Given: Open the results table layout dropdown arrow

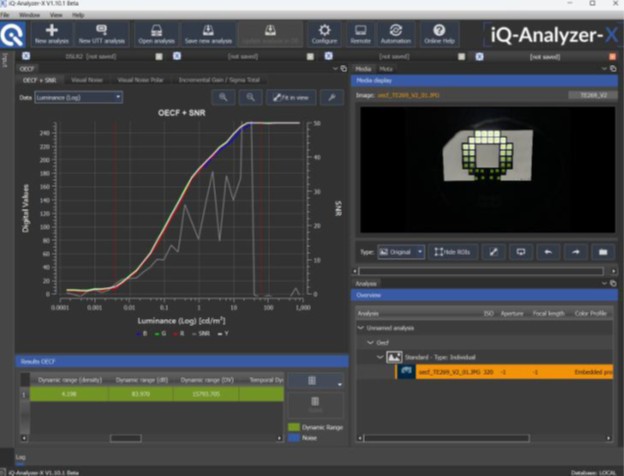Looking at the screenshot, I should click(x=339, y=384).
